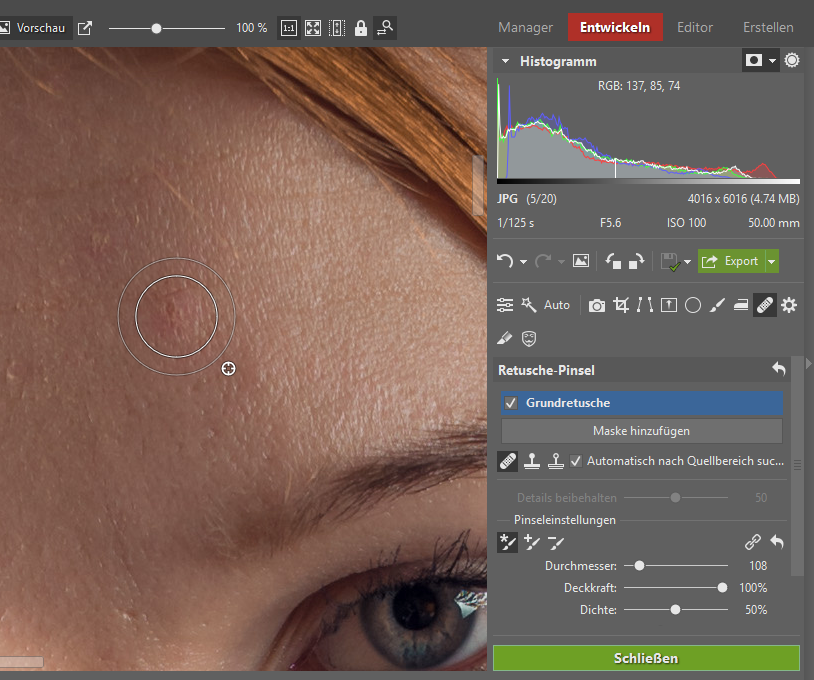Click the gear icon in the tool row
The image size is (814, 680).
tap(789, 305)
